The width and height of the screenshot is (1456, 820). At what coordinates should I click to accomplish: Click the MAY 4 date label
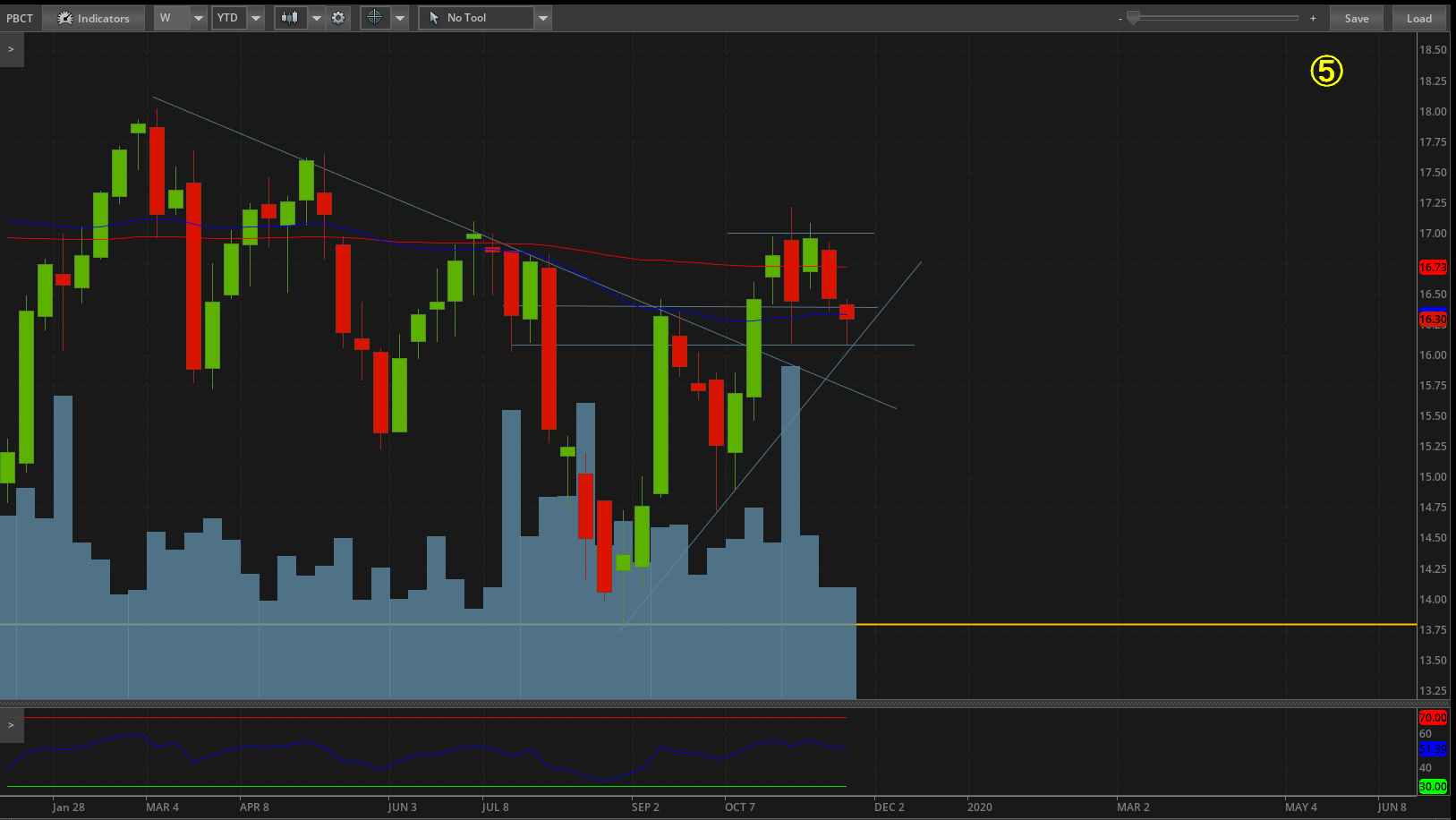tap(1301, 807)
